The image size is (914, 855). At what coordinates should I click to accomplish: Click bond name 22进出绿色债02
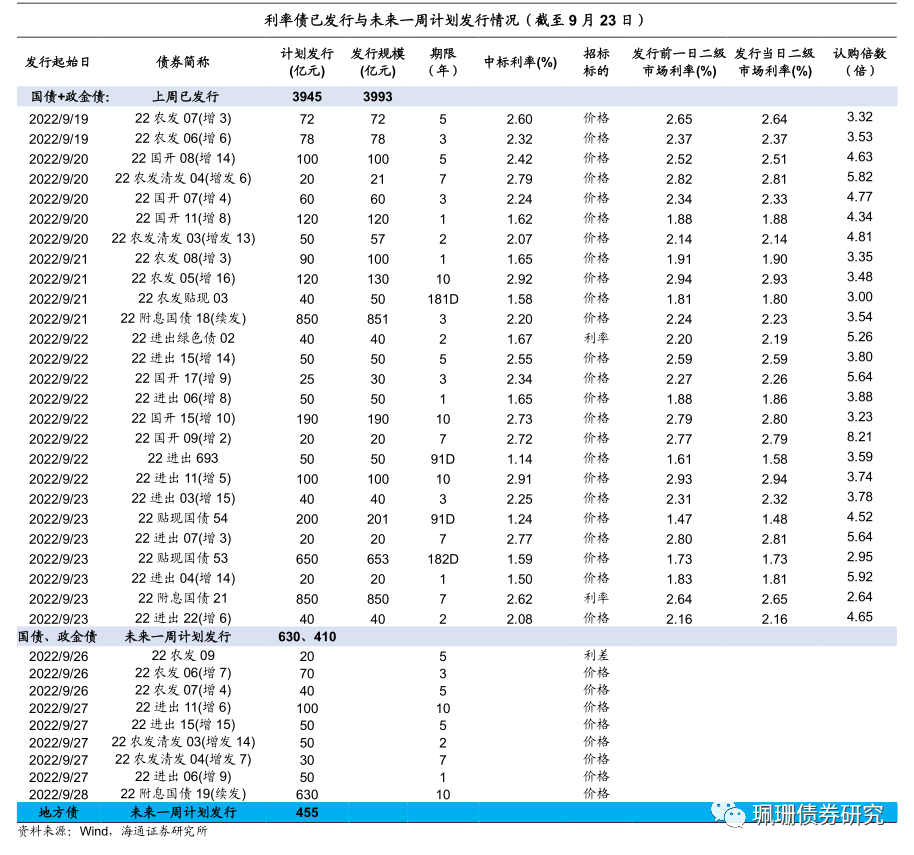point(183,339)
